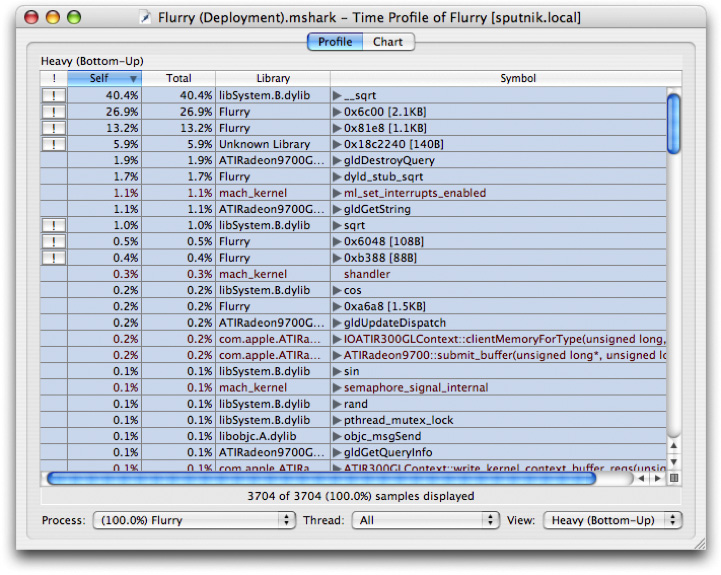Image resolution: width=721 pixels, height=575 pixels.
Task: Click the scroll down arrow of vertical scrollbar
Action: point(674,461)
